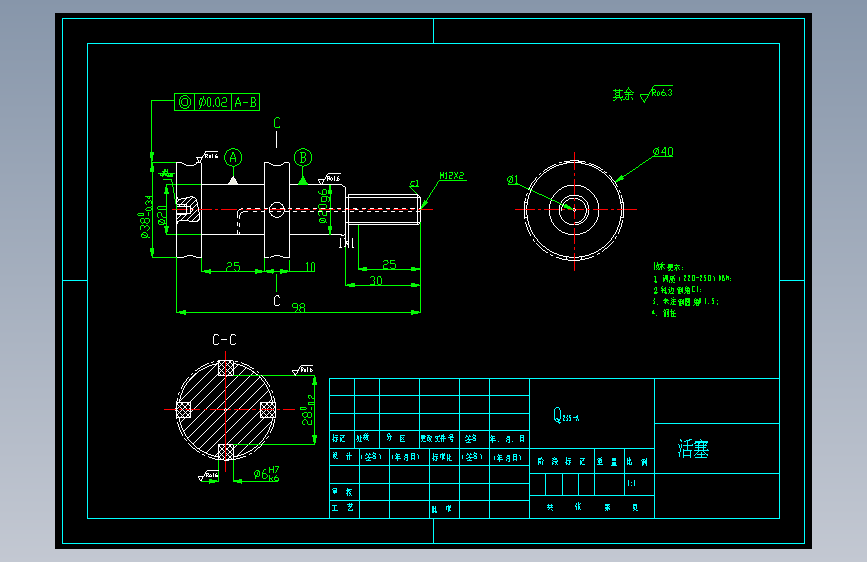Select technical requirement line ending in 1.5
Screen dimensions: 867x562
point(686,301)
